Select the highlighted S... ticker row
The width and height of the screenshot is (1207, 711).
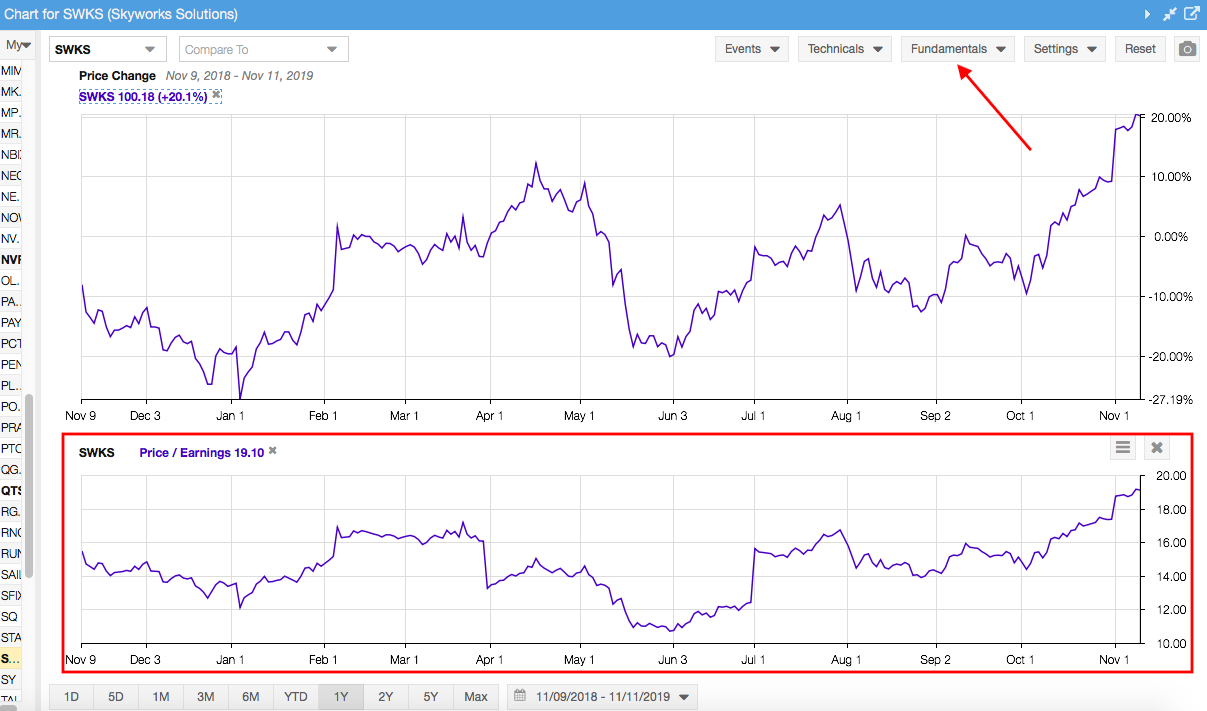11,658
